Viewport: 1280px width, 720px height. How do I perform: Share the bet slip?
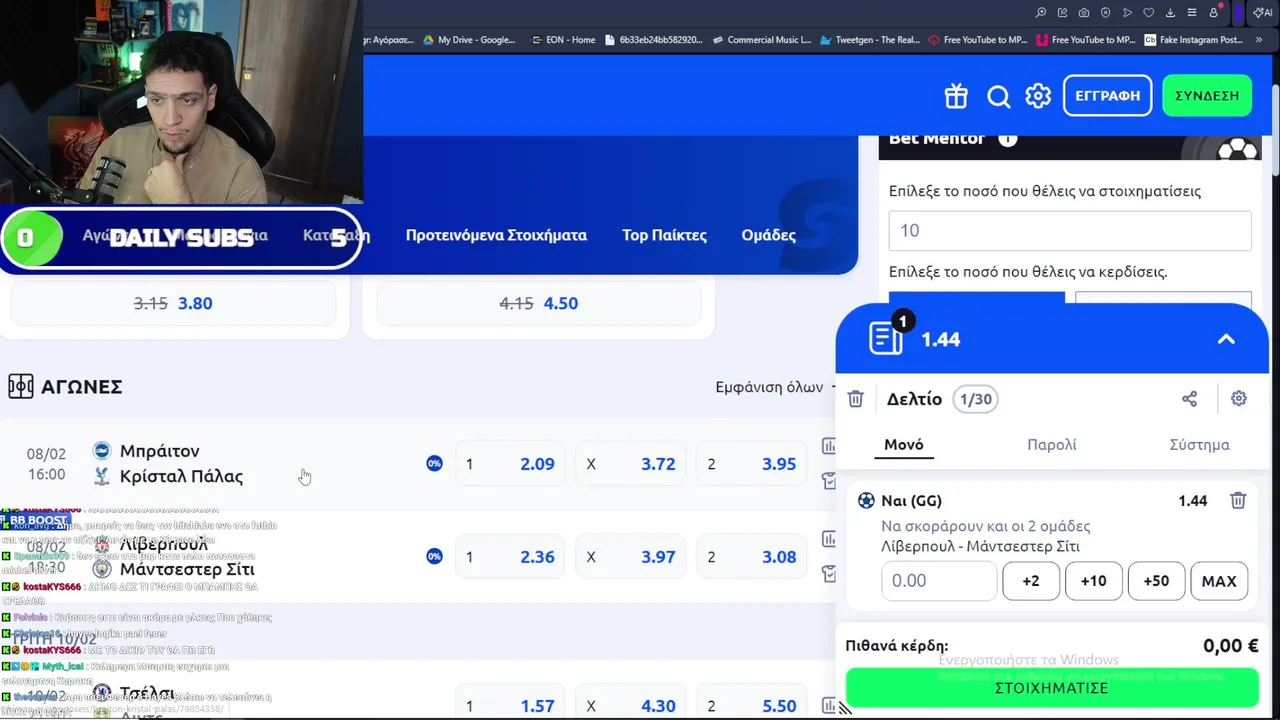[1189, 399]
